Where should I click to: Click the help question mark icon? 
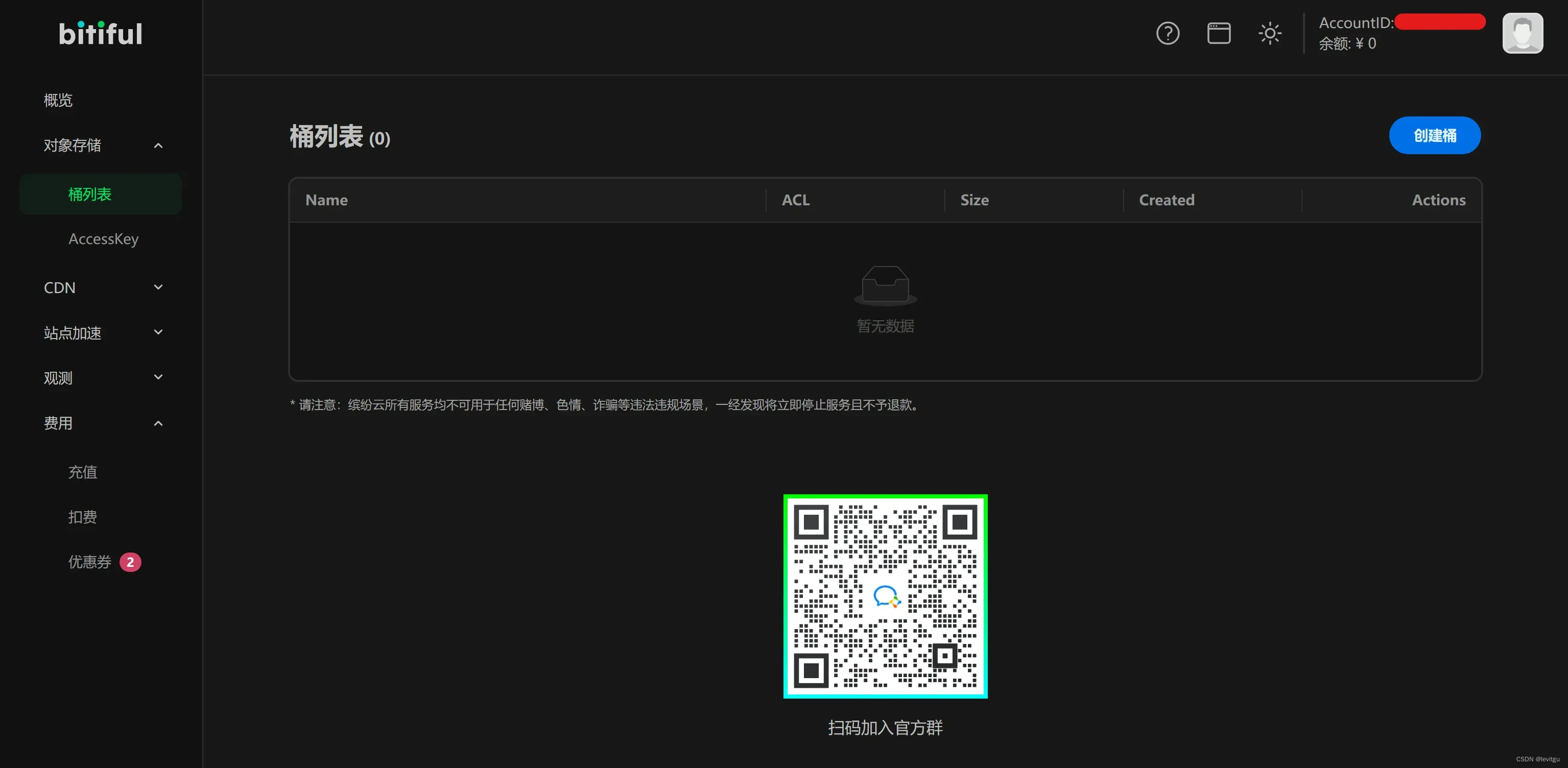click(1168, 33)
